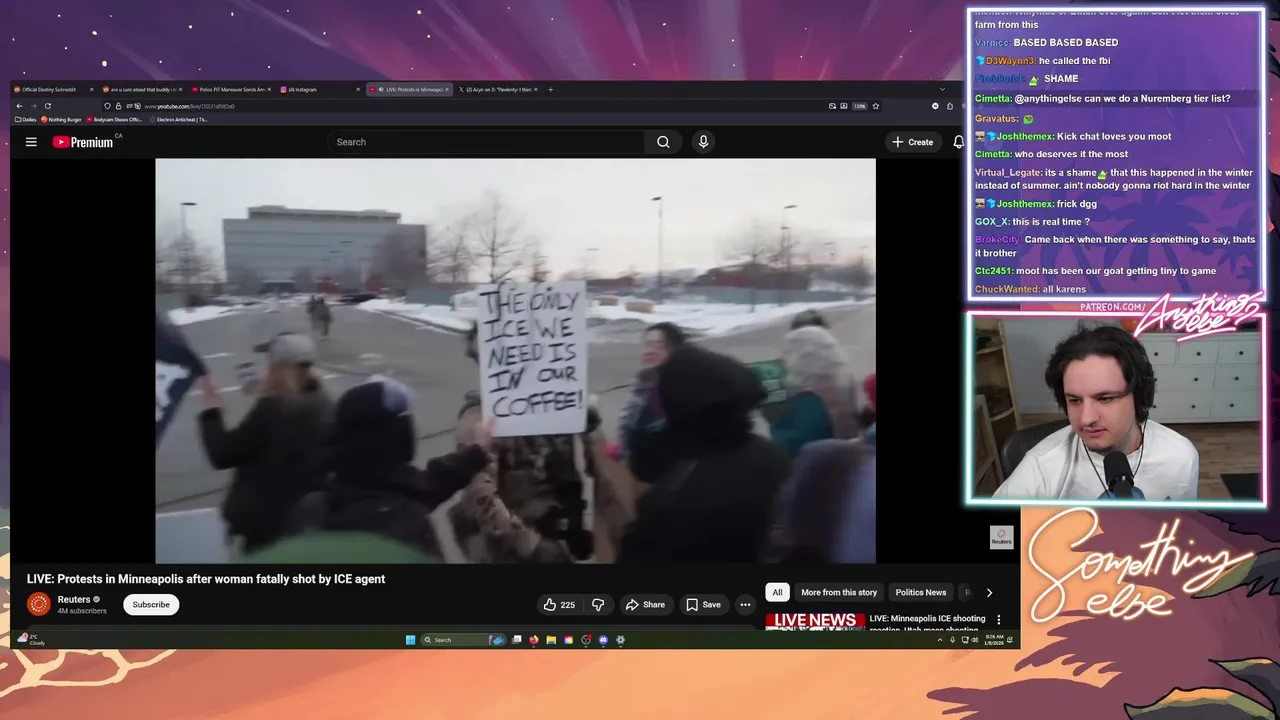Start voice search with microphone icon

pyautogui.click(x=703, y=142)
